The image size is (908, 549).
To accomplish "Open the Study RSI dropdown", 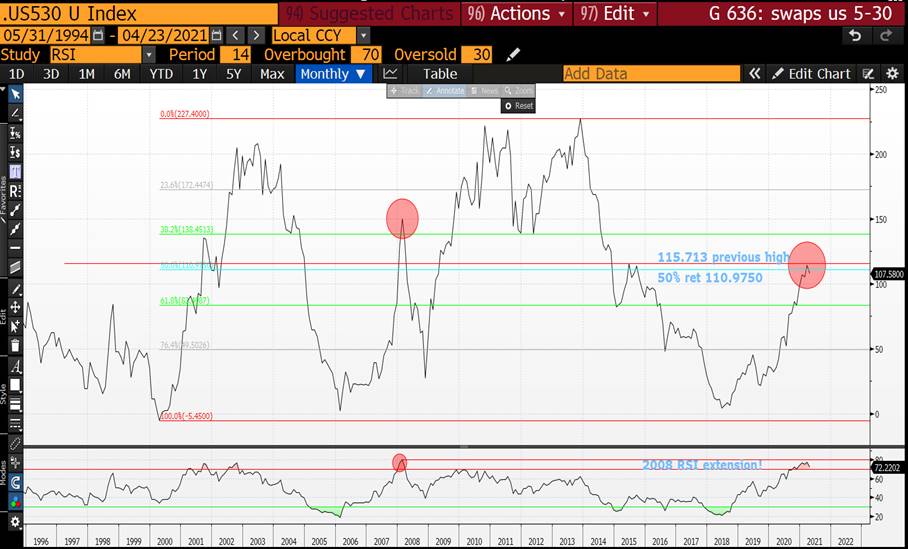I will point(149,54).
